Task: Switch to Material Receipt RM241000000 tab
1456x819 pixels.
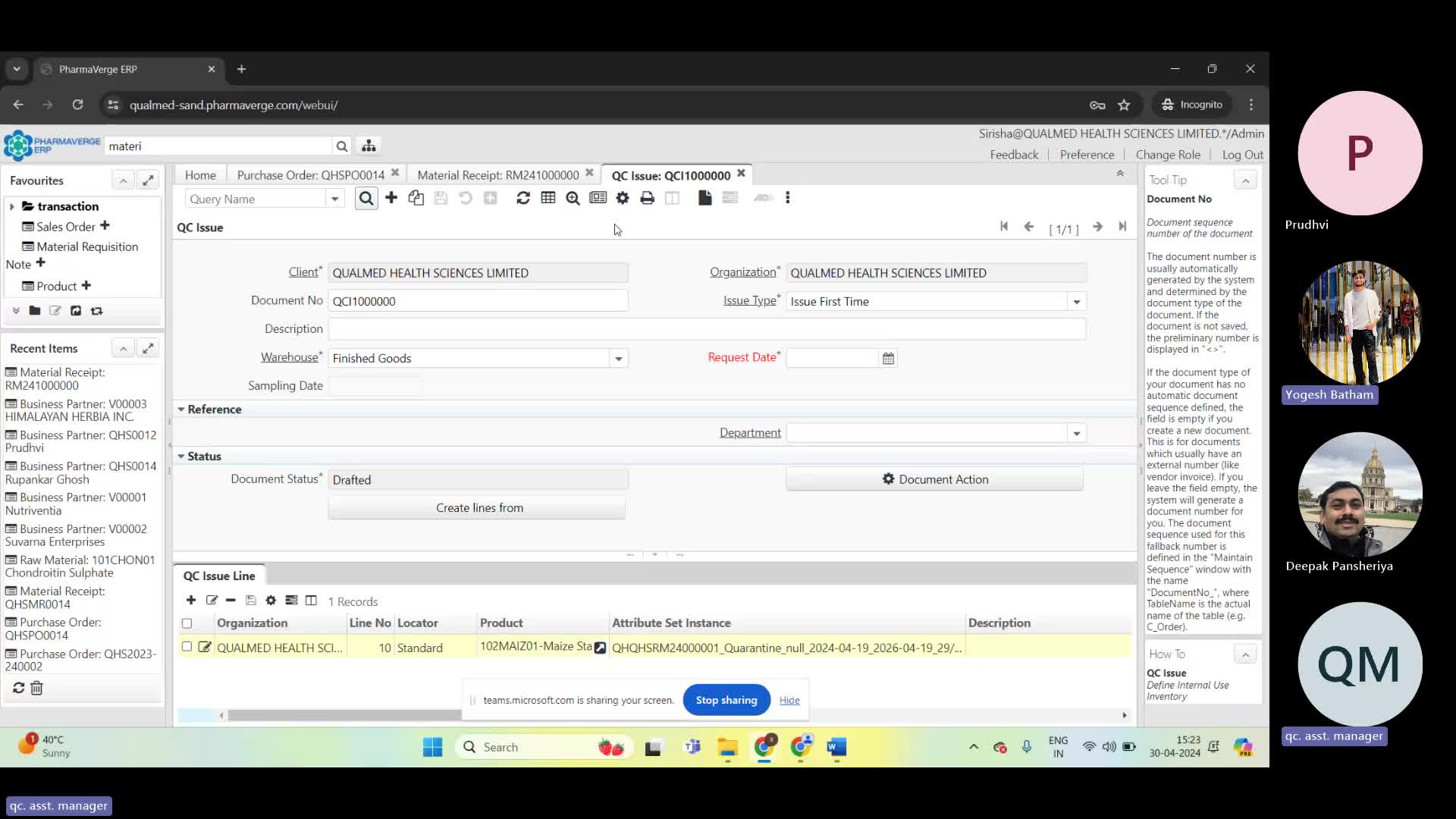Action: pyautogui.click(x=498, y=175)
